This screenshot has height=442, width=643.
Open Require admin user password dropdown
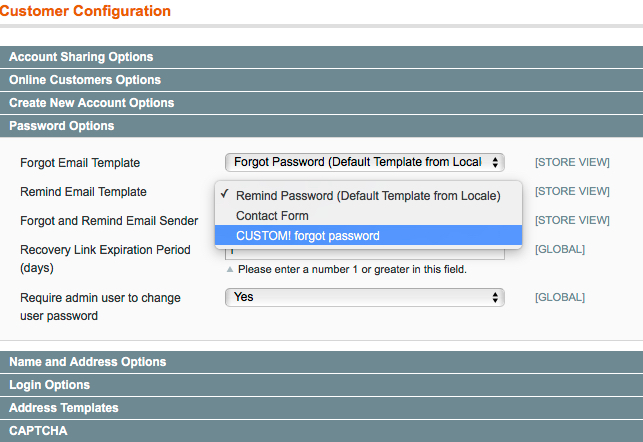pos(365,297)
